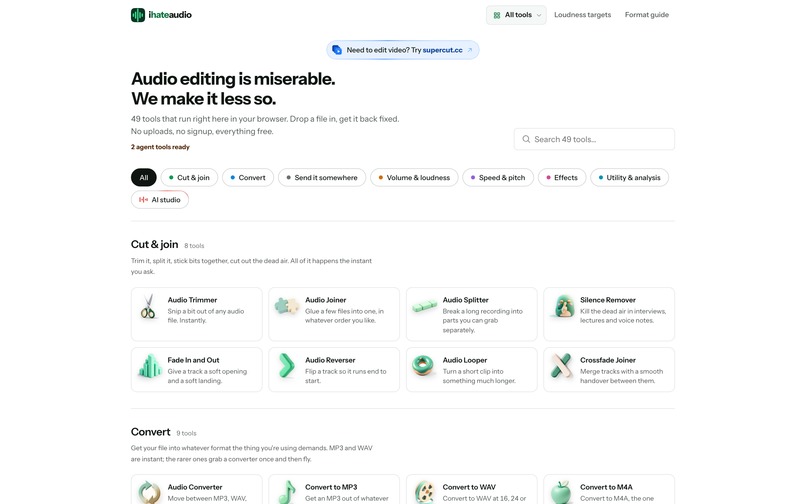Viewport: 806px width, 504px height.
Task: Open the Crossfade Joiner tool title
Action: tap(608, 360)
